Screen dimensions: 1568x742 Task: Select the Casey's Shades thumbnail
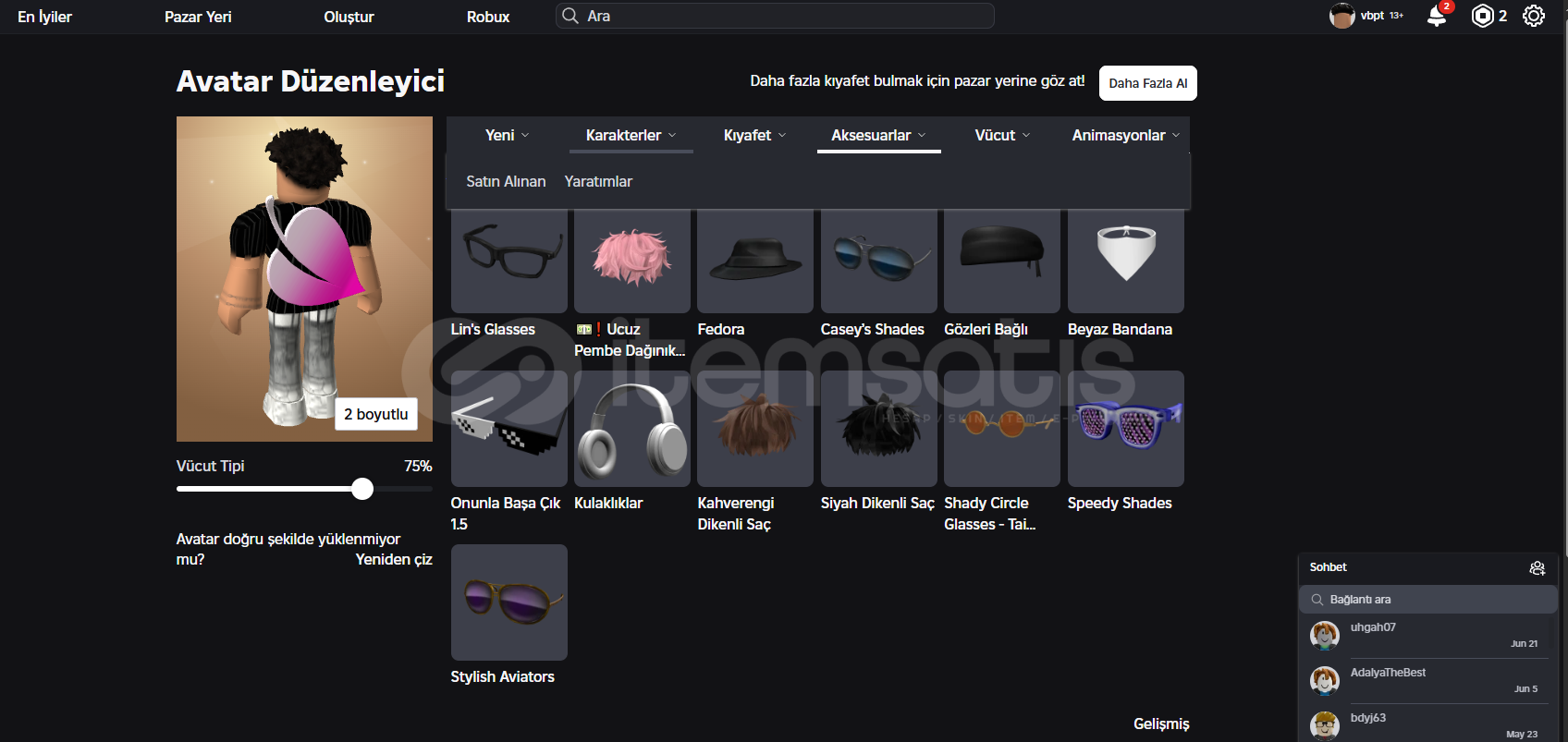click(x=879, y=262)
